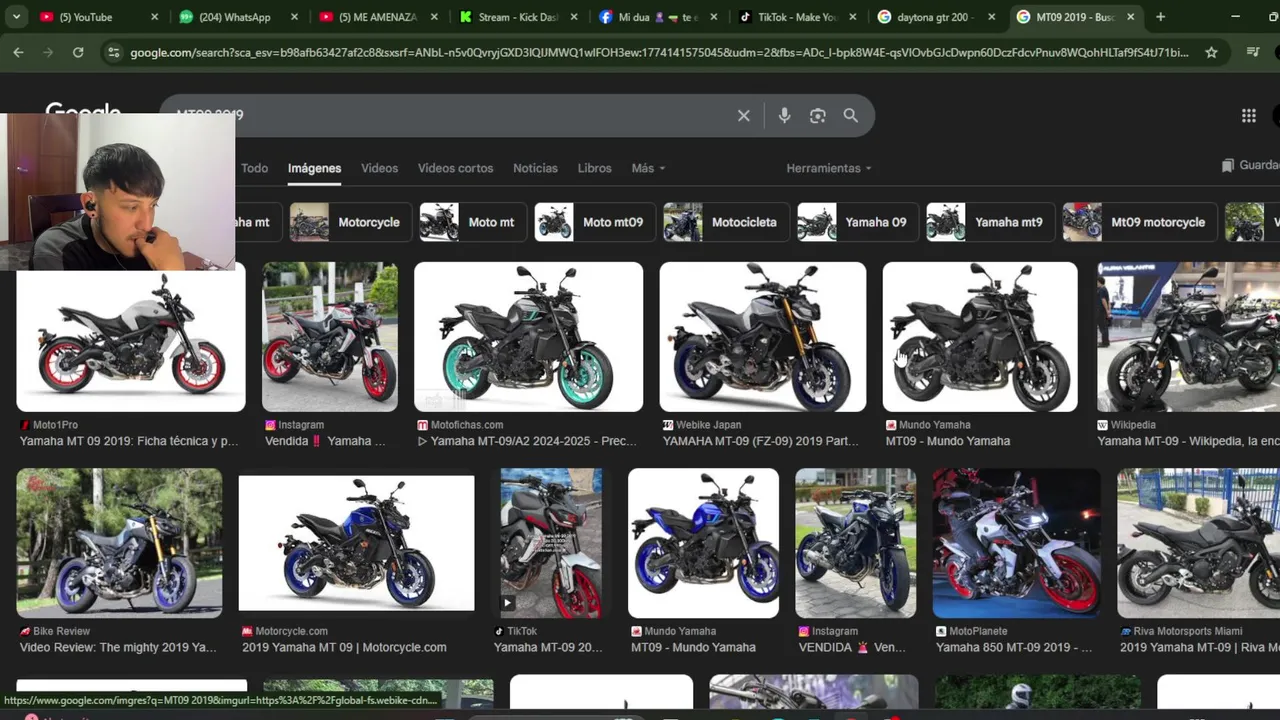Bookmark this page with the star icon

[1211, 52]
